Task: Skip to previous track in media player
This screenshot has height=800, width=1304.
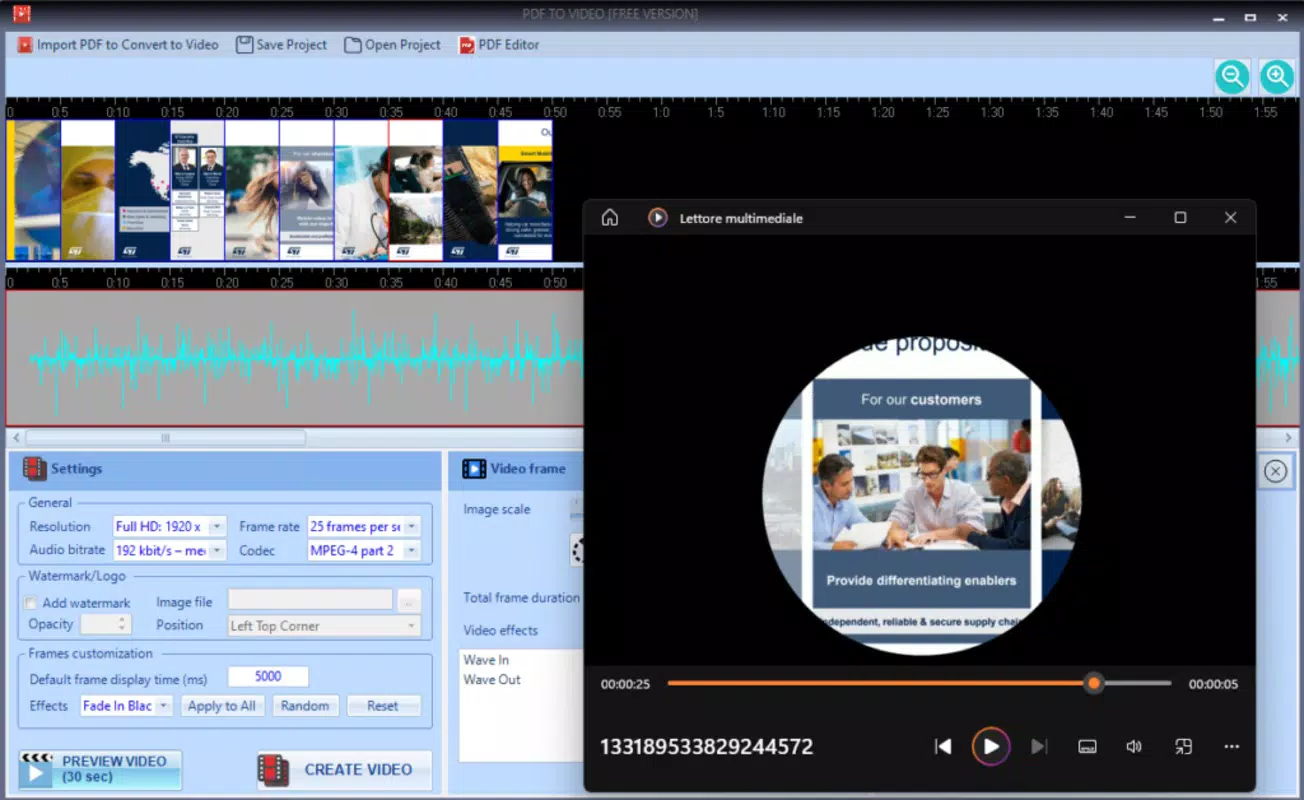Action: (943, 746)
